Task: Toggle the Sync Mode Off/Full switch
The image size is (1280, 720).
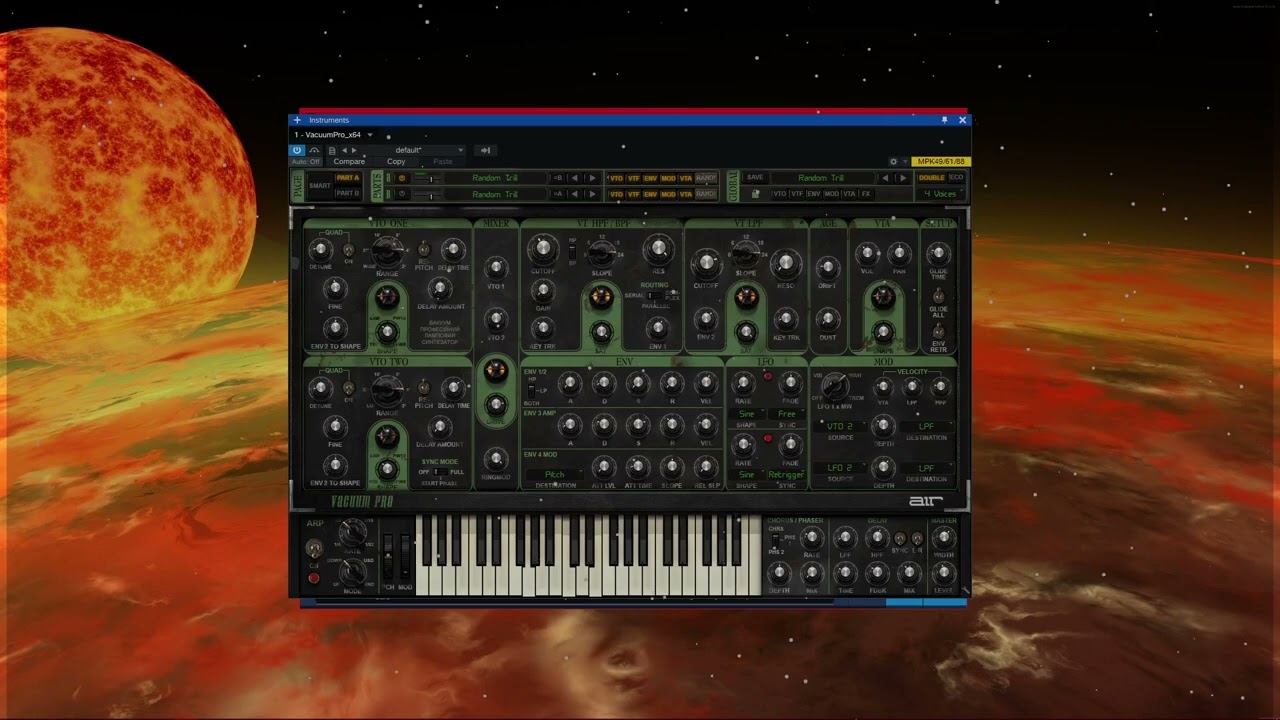Action: 439,472
